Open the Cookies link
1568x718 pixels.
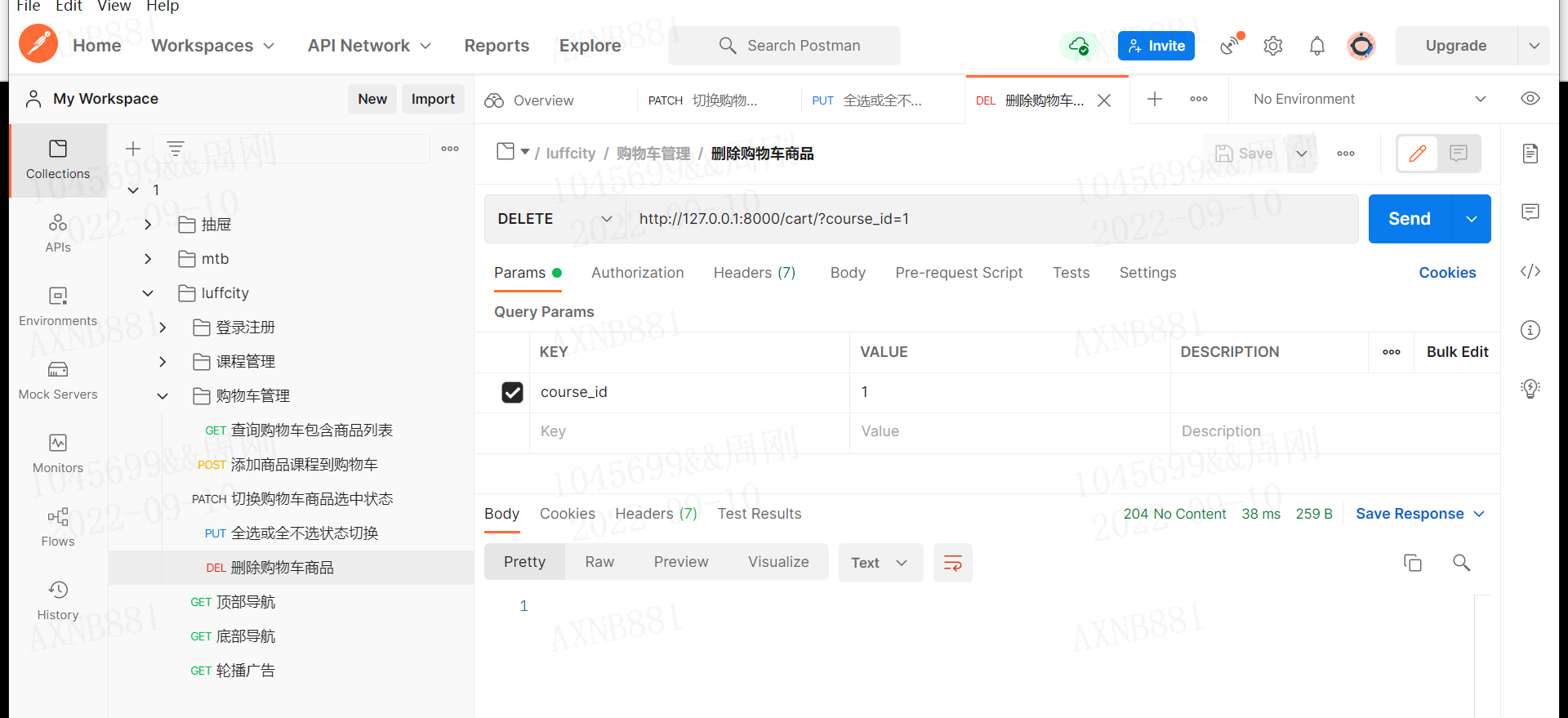tap(1447, 273)
